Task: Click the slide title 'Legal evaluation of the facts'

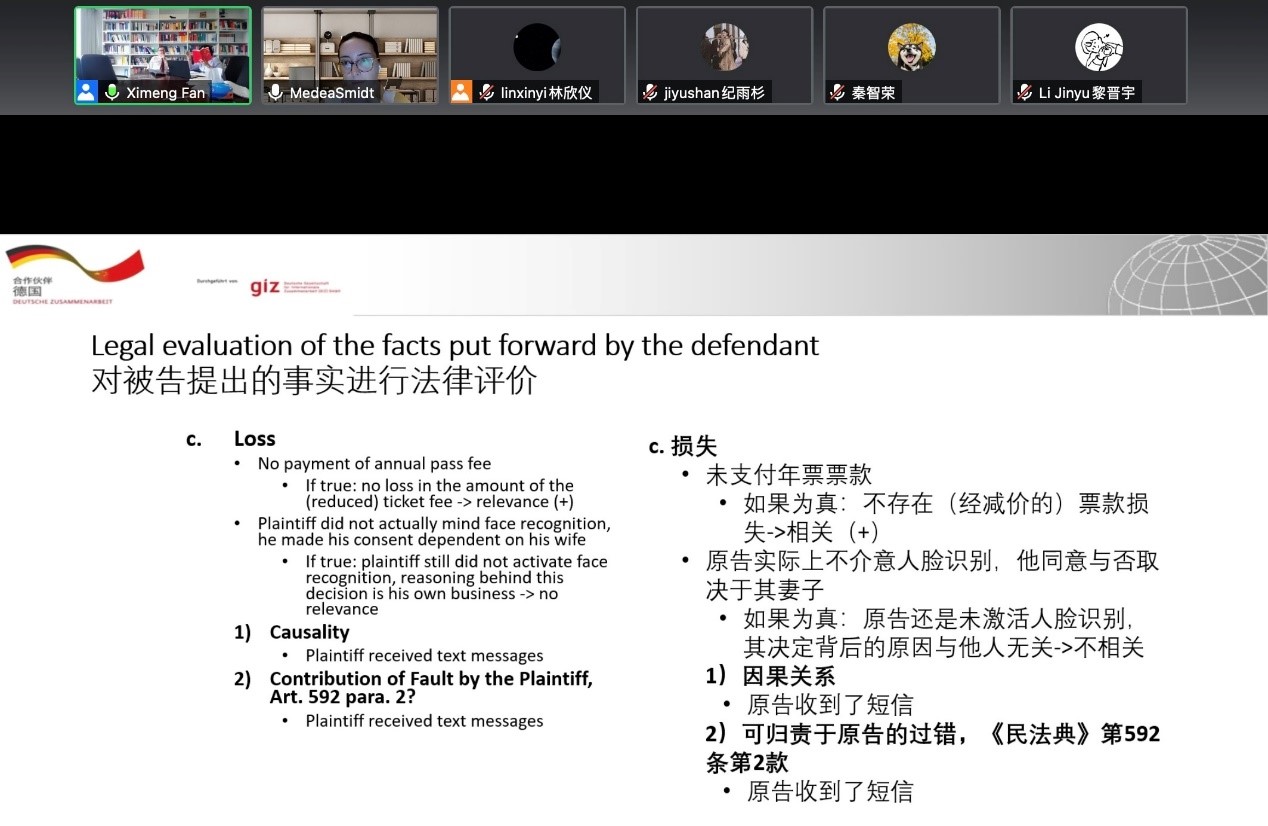Action: [x=454, y=346]
